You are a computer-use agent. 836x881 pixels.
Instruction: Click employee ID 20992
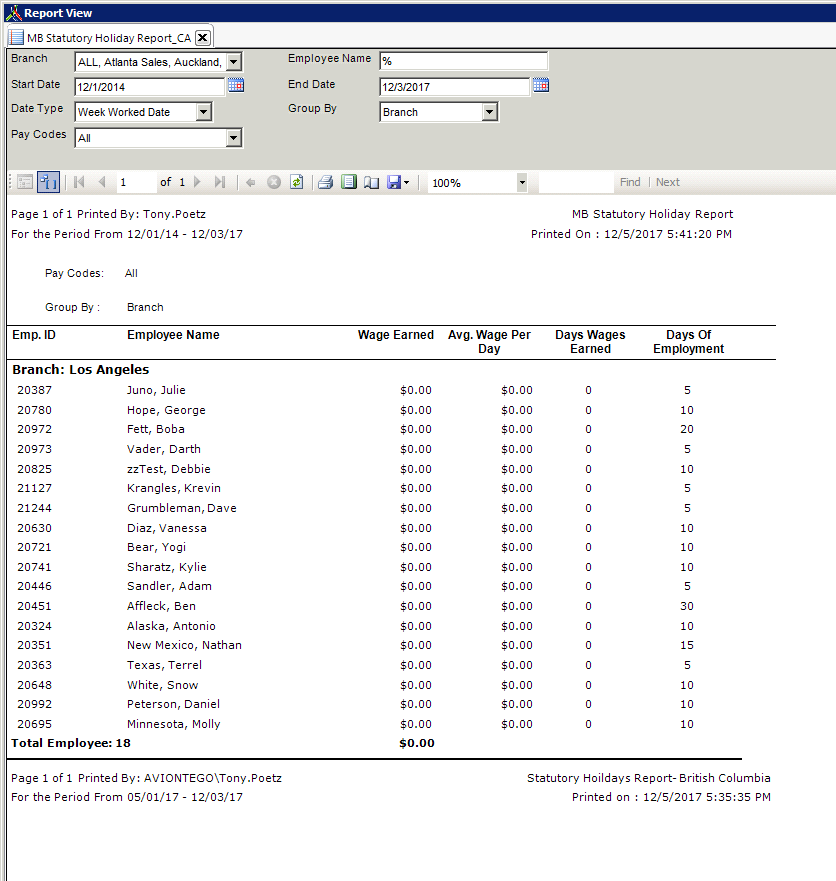(34, 704)
